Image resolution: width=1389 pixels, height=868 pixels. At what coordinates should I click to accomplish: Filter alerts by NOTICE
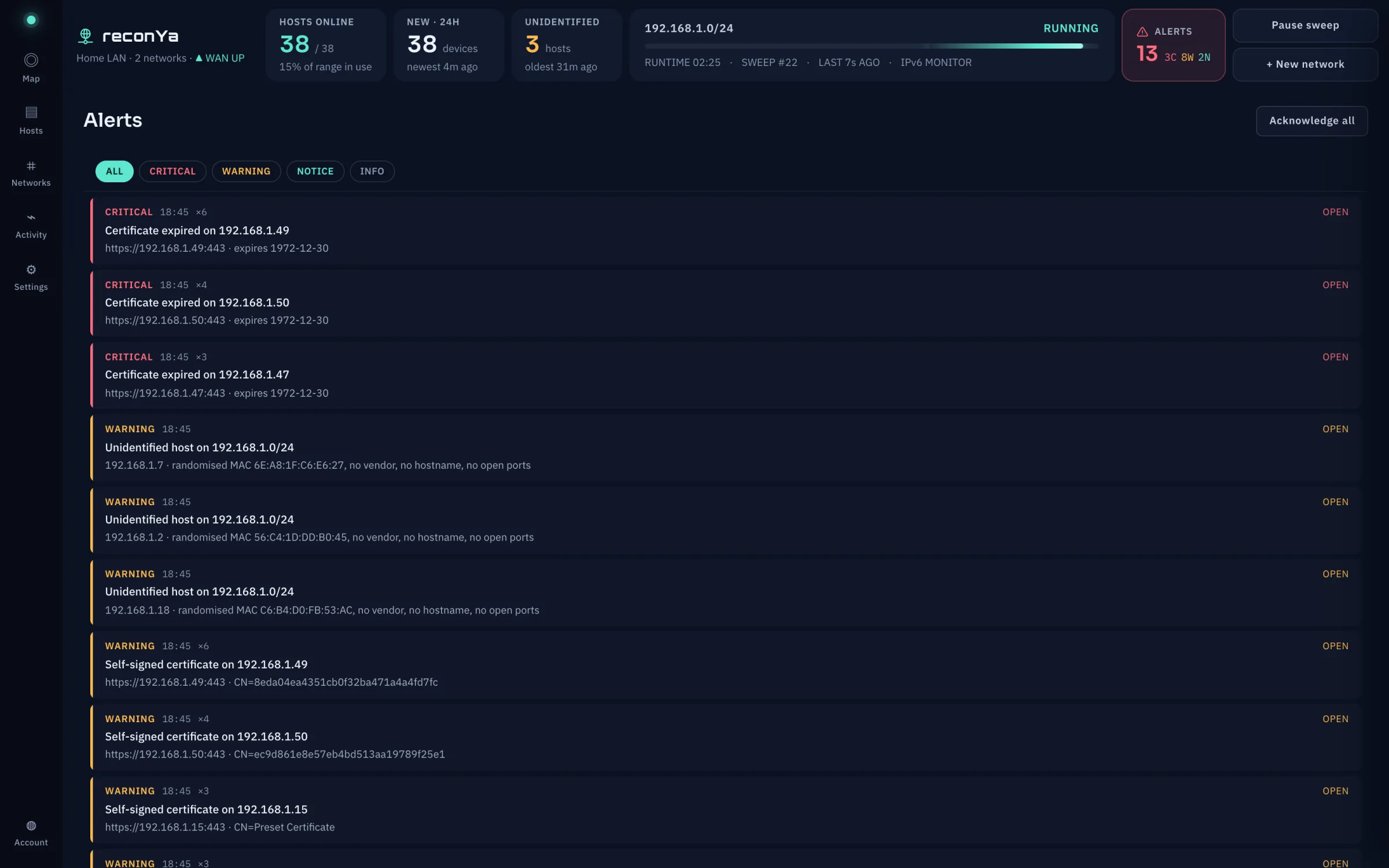click(x=315, y=171)
